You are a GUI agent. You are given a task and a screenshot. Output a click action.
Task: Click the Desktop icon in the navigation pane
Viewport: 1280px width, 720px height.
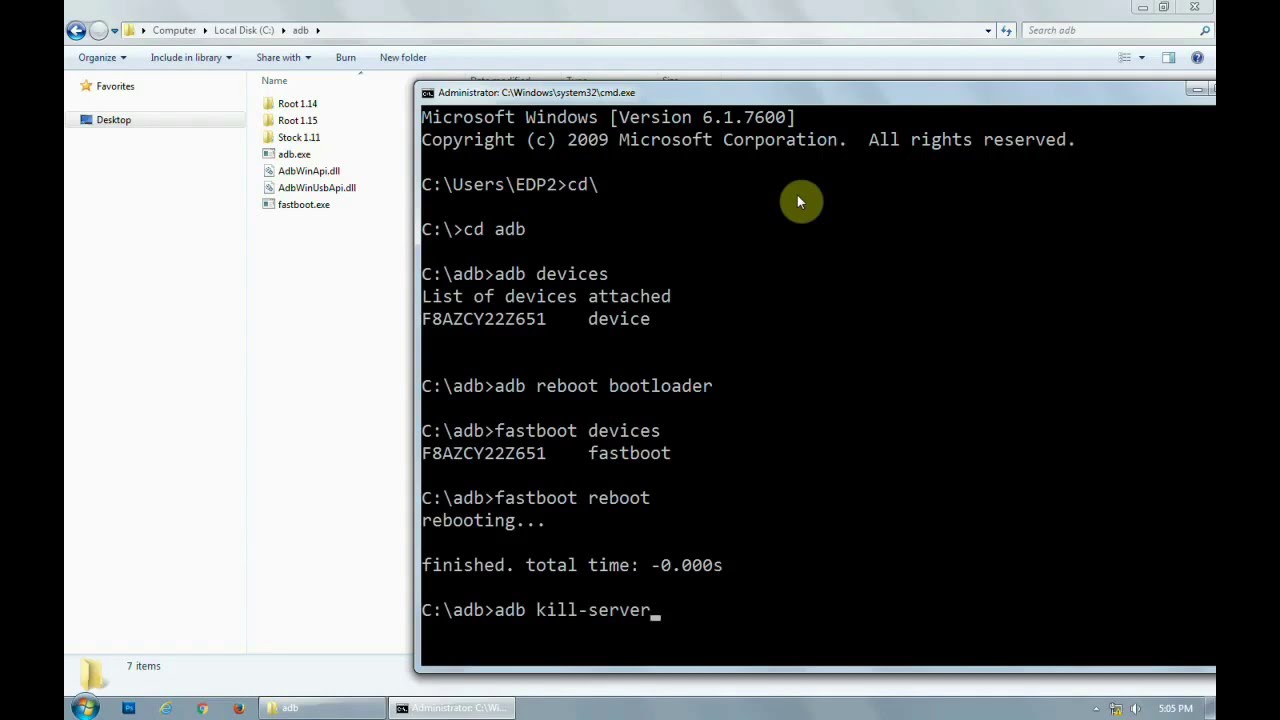[x=86, y=120]
